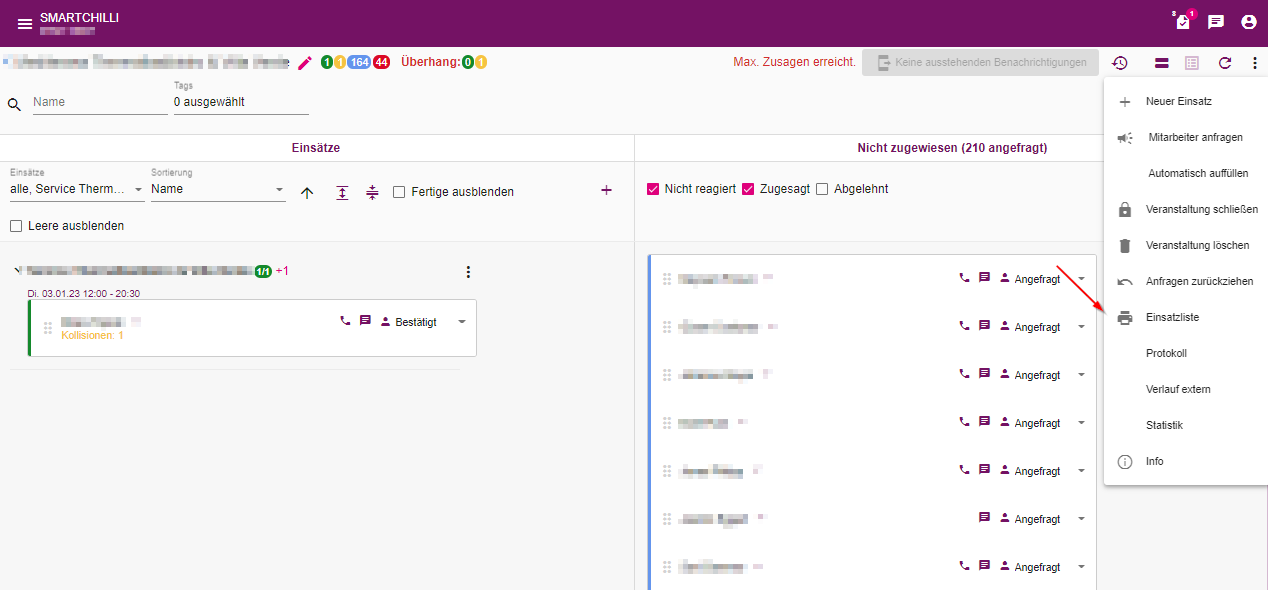The image size is (1268, 590).
Task: Click the pink plus add icon
Action: coord(606,190)
